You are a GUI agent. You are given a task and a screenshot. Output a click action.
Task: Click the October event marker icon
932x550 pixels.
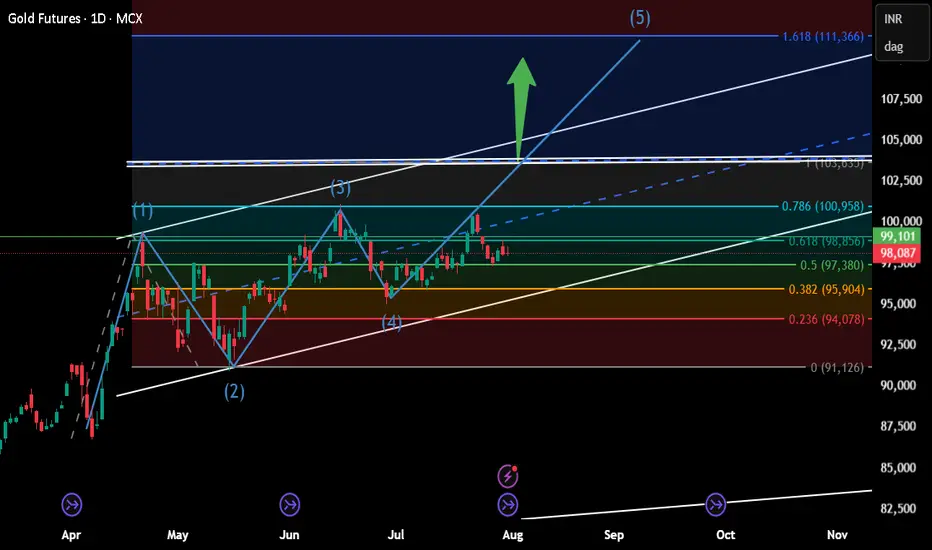[715, 505]
